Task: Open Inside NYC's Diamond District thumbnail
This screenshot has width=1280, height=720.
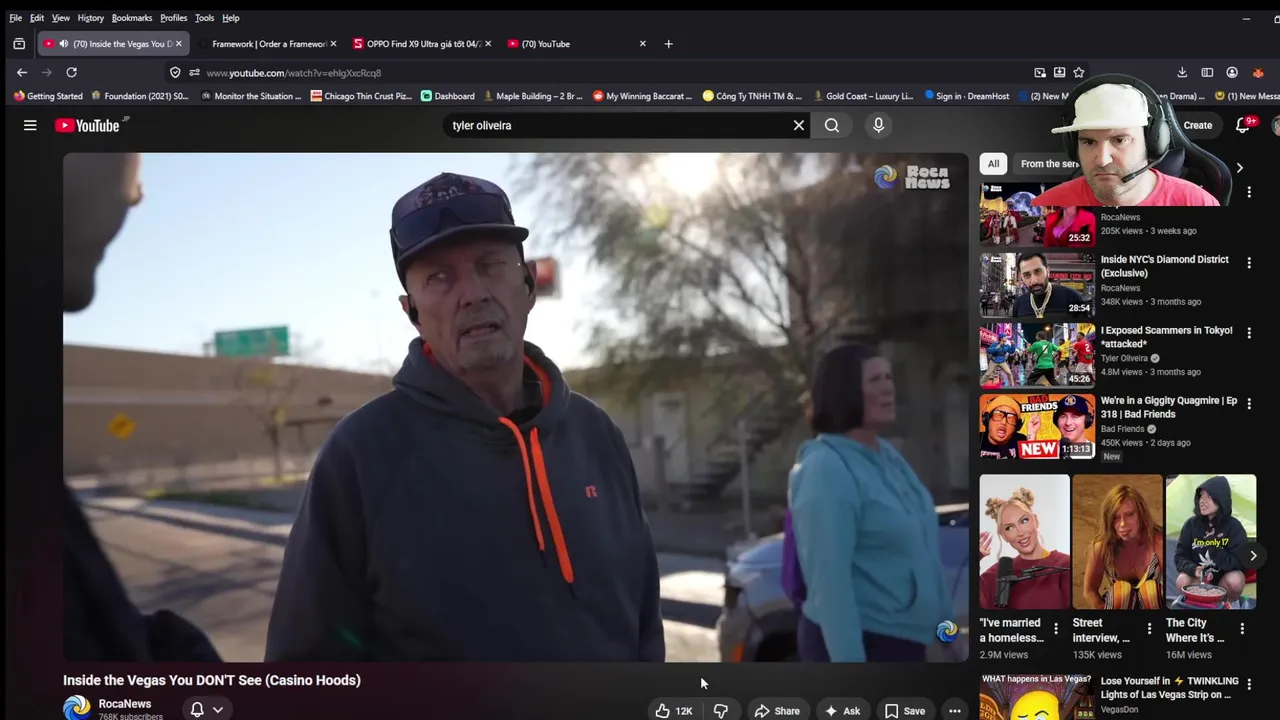Action: click(1037, 284)
